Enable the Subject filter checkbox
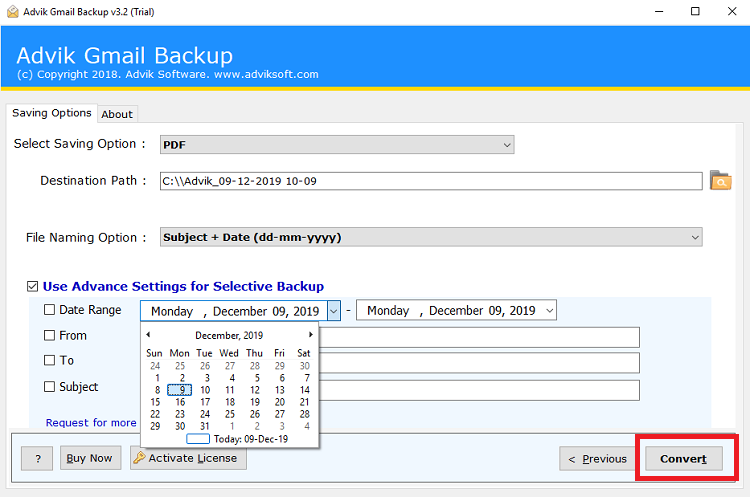 (x=49, y=387)
